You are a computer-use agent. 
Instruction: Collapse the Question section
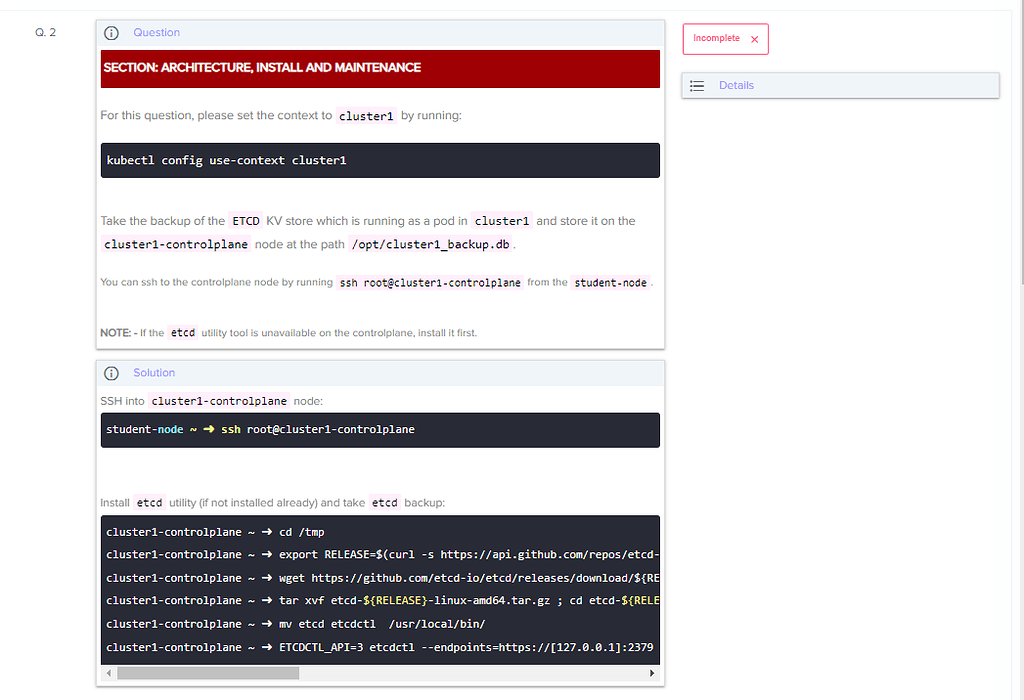pyautogui.click(x=156, y=33)
